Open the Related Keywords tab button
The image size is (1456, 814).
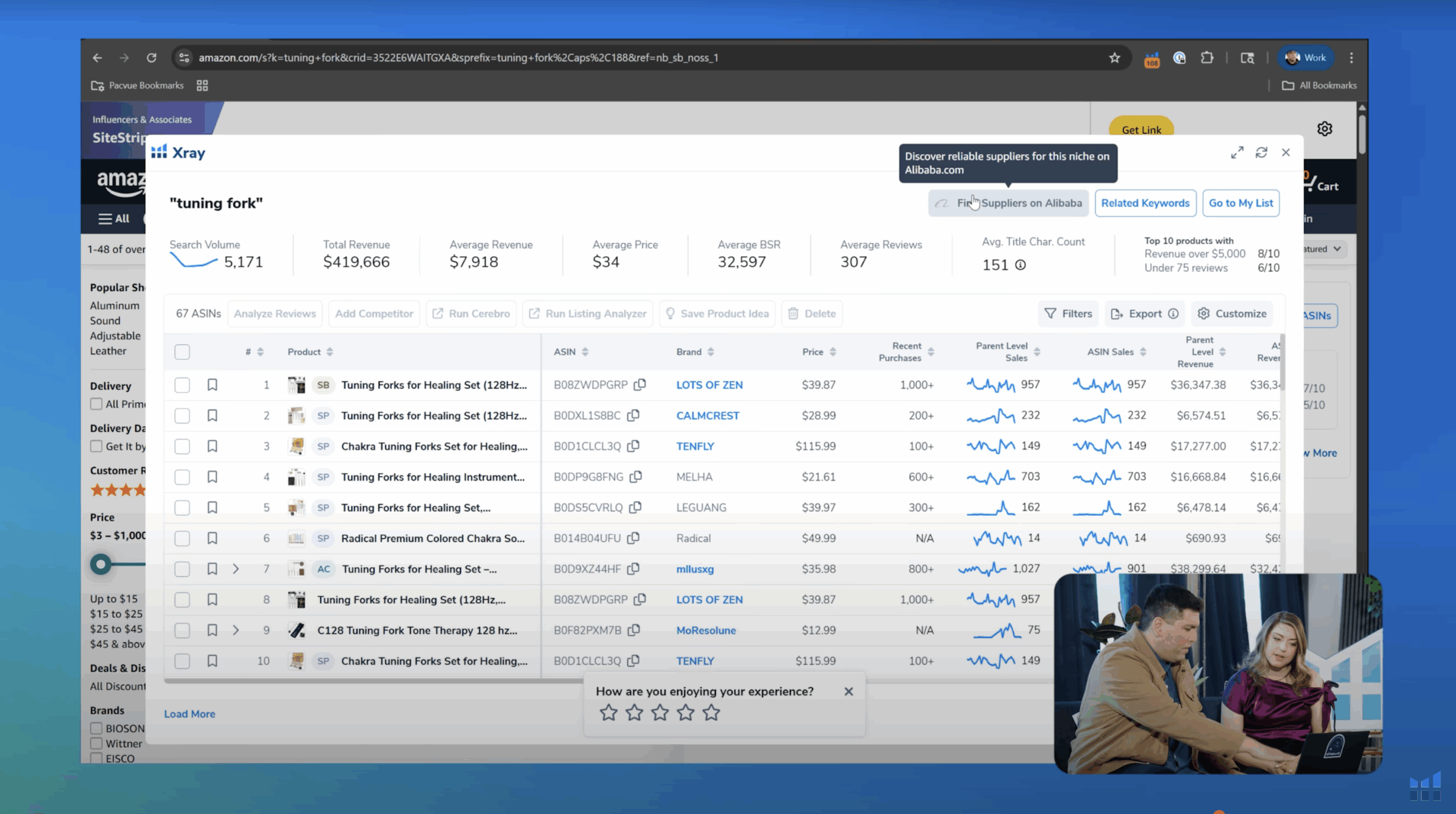(1145, 203)
